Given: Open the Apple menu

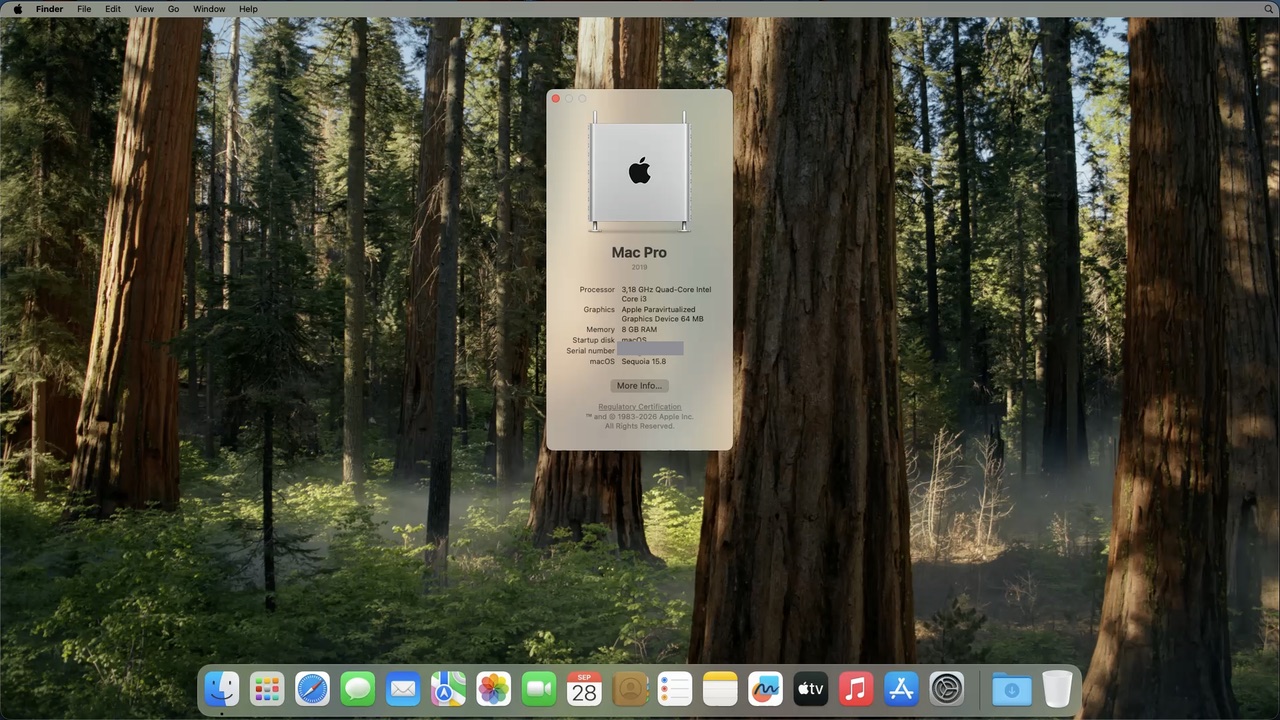Looking at the screenshot, I should (17, 9).
